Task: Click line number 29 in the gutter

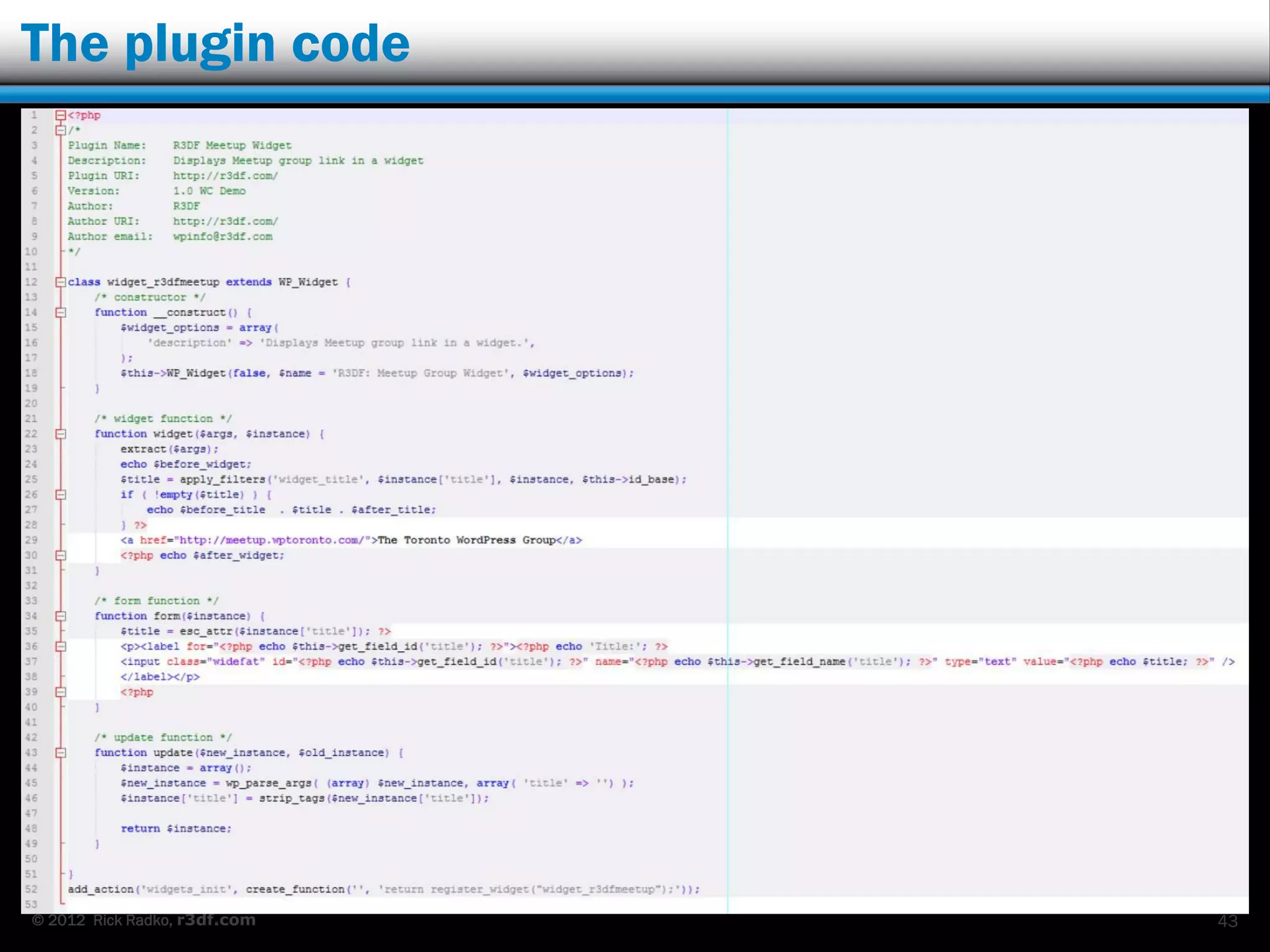Action: tap(31, 540)
